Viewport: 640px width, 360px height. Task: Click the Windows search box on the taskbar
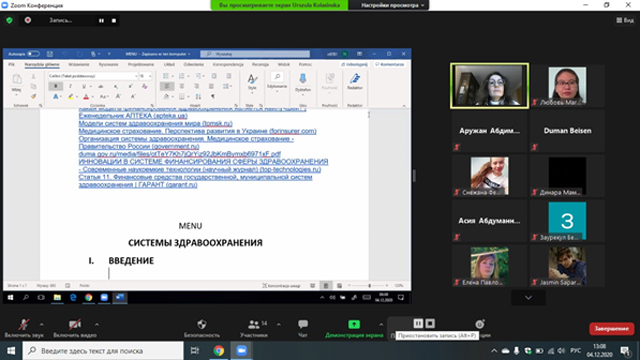pyautogui.click(x=103, y=351)
